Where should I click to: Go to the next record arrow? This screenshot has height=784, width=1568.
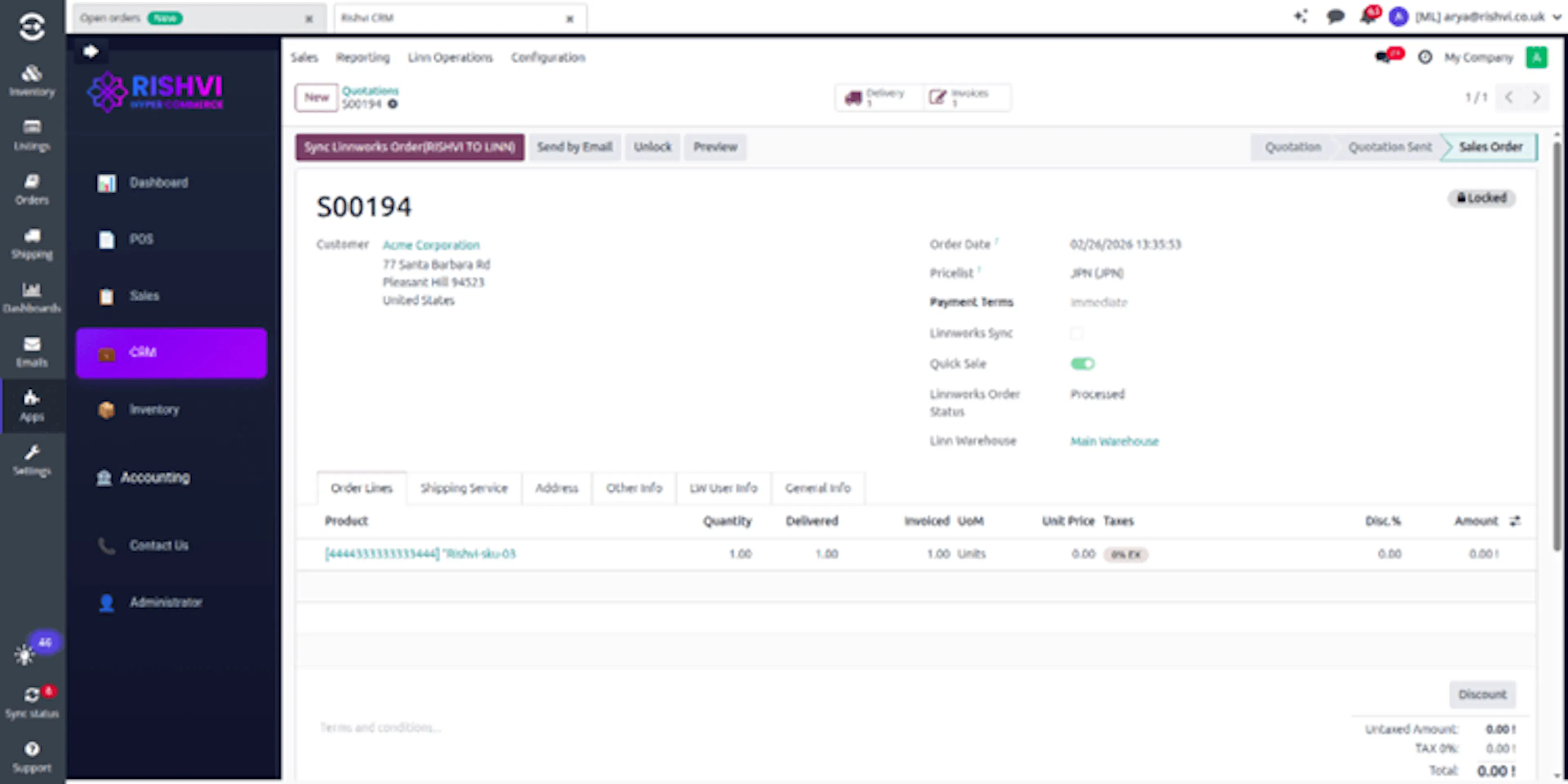click(x=1536, y=98)
